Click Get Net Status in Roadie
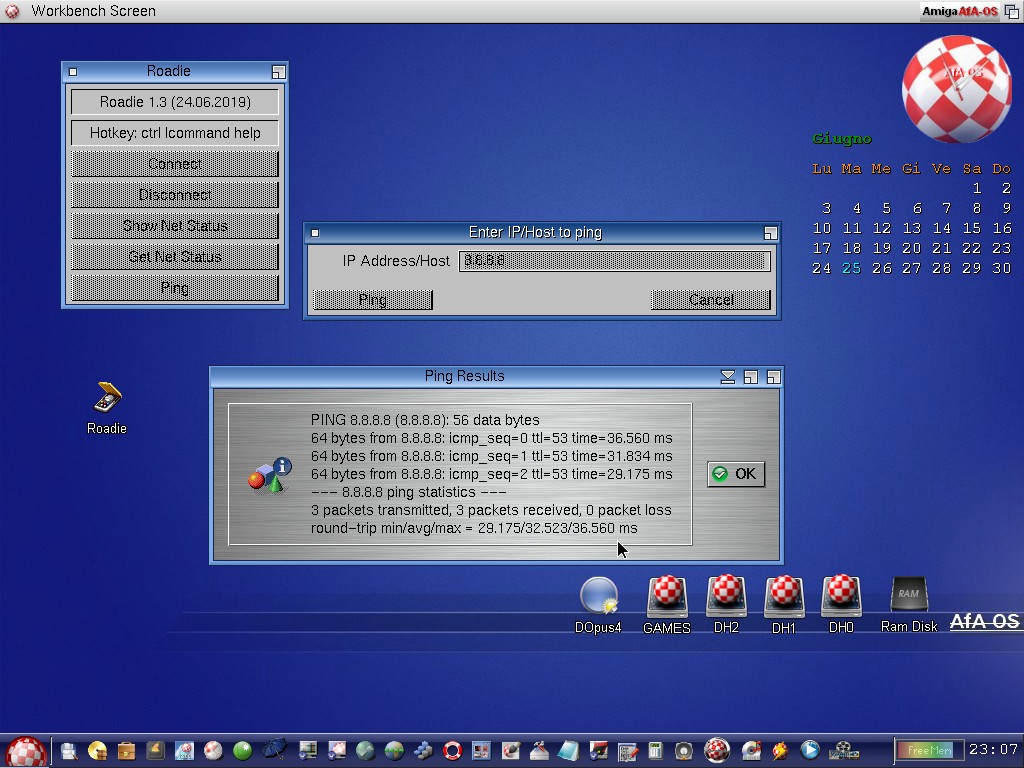Image resolution: width=1024 pixels, height=768 pixels. [175, 257]
